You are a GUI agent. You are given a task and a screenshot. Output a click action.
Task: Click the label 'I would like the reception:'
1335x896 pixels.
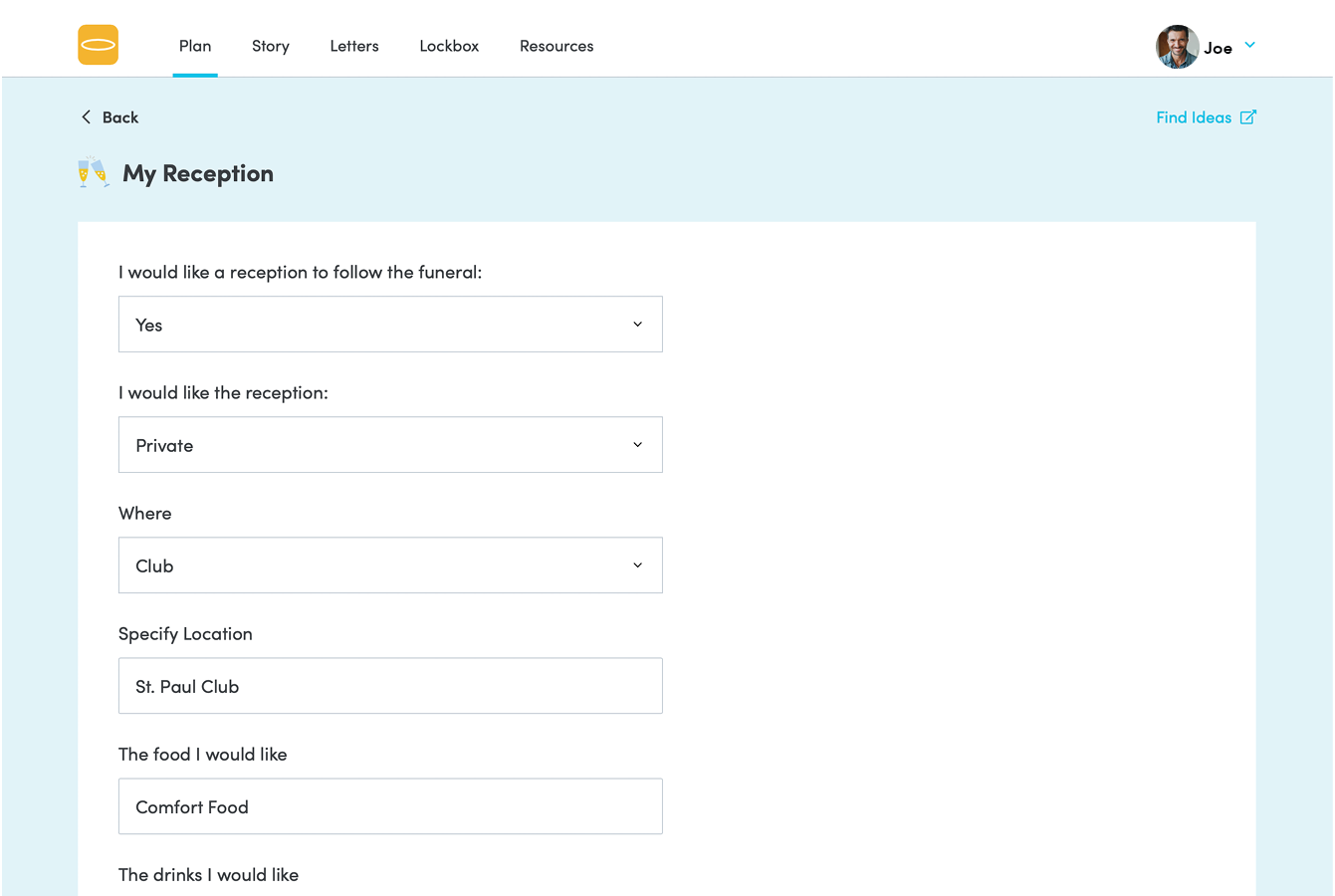[x=223, y=392]
